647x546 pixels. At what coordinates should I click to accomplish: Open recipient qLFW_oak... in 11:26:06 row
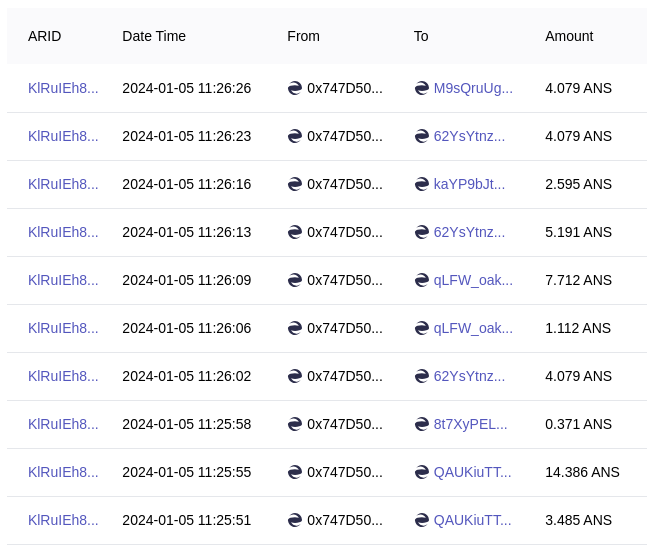coord(473,328)
